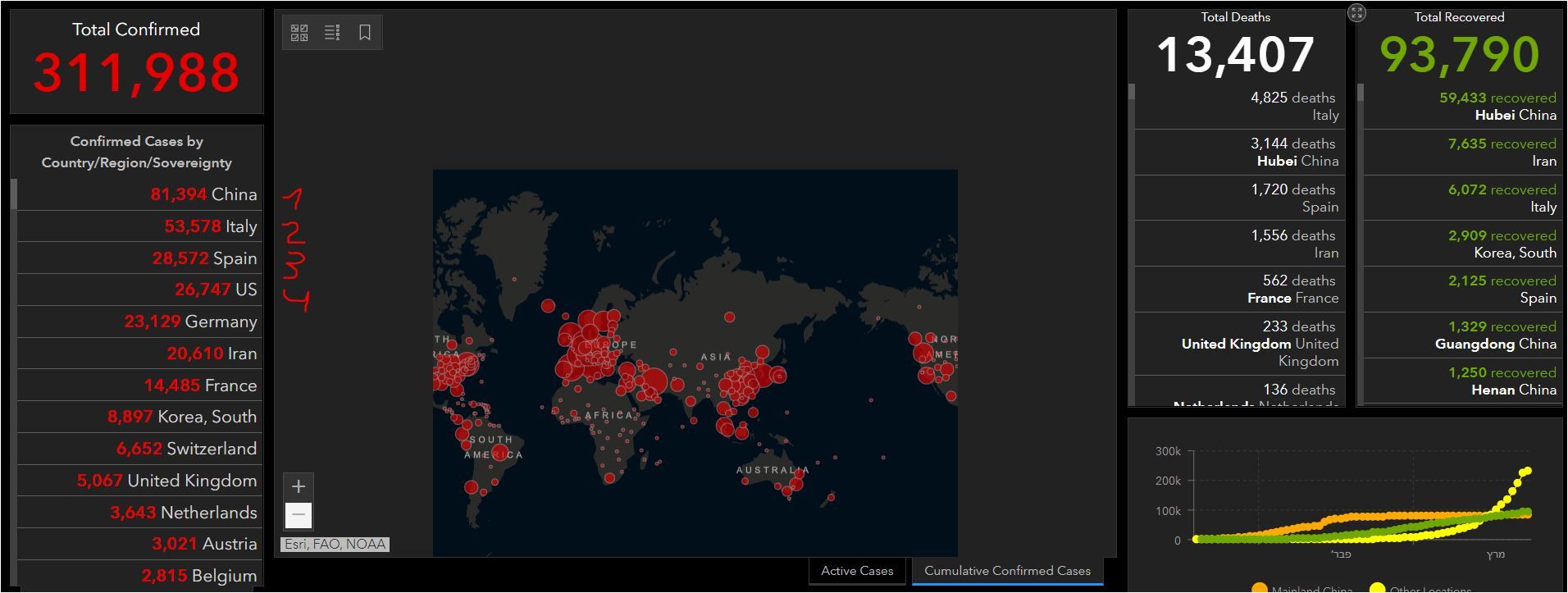Click the Total Recovered 93,790 figure
The width and height of the screenshot is (1568, 593).
tap(1460, 55)
